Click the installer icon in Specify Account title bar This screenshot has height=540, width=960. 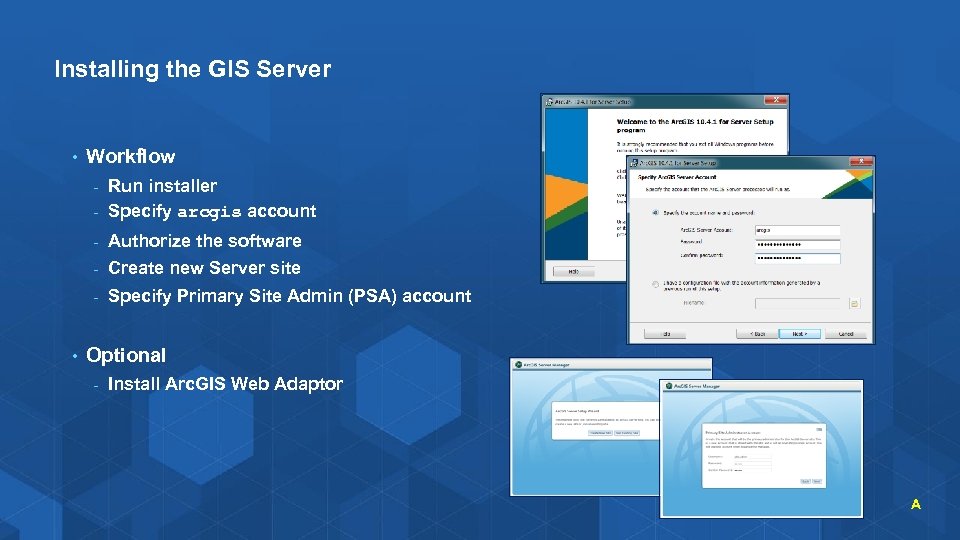point(634,163)
